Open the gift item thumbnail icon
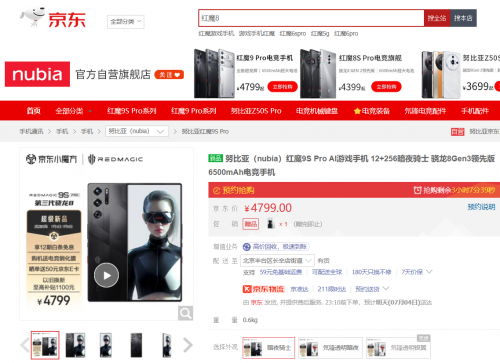500x363 pixels. [x=270, y=224]
